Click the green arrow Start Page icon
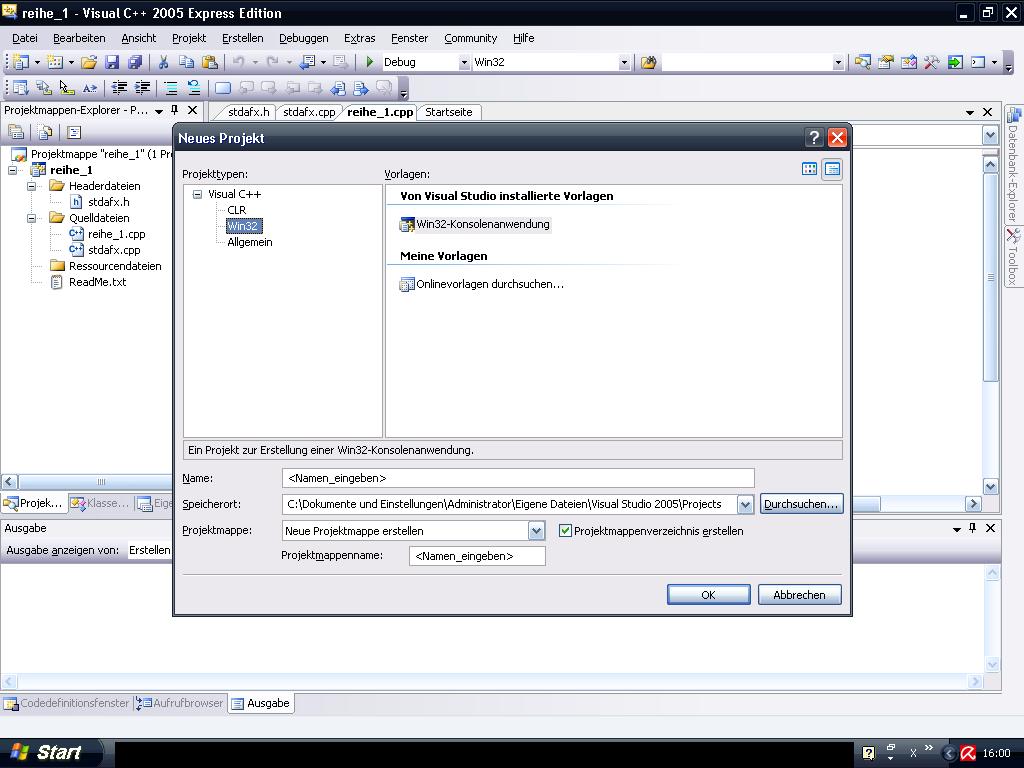This screenshot has height=768, width=1024. pyautogui.click(x=955, y=62)
